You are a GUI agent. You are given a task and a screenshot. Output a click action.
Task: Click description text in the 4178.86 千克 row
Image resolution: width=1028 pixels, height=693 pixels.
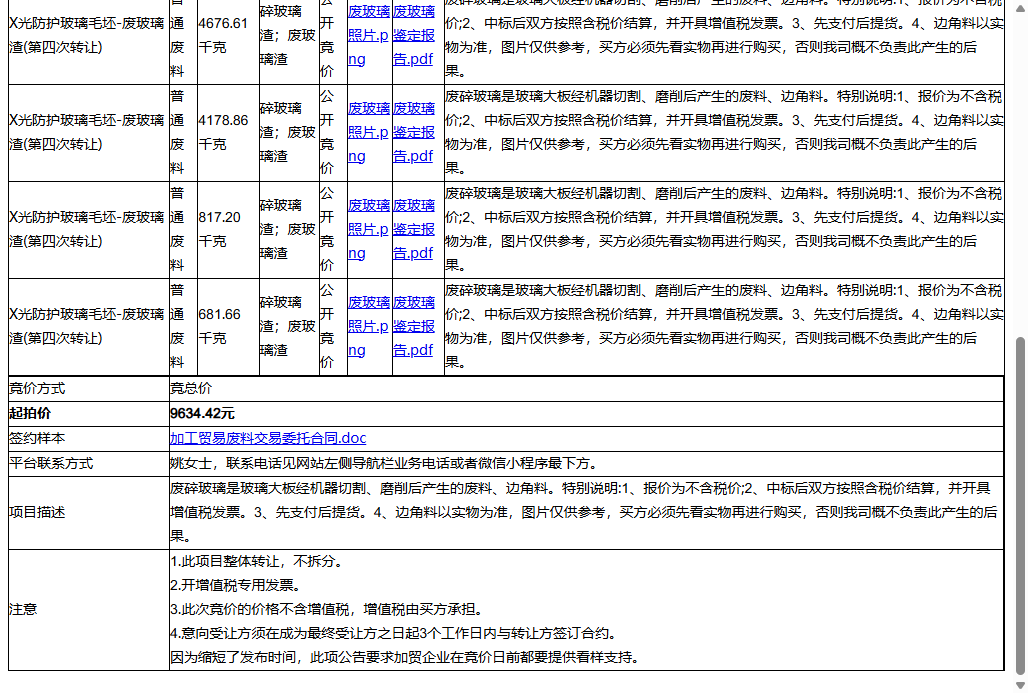[724, 132]
